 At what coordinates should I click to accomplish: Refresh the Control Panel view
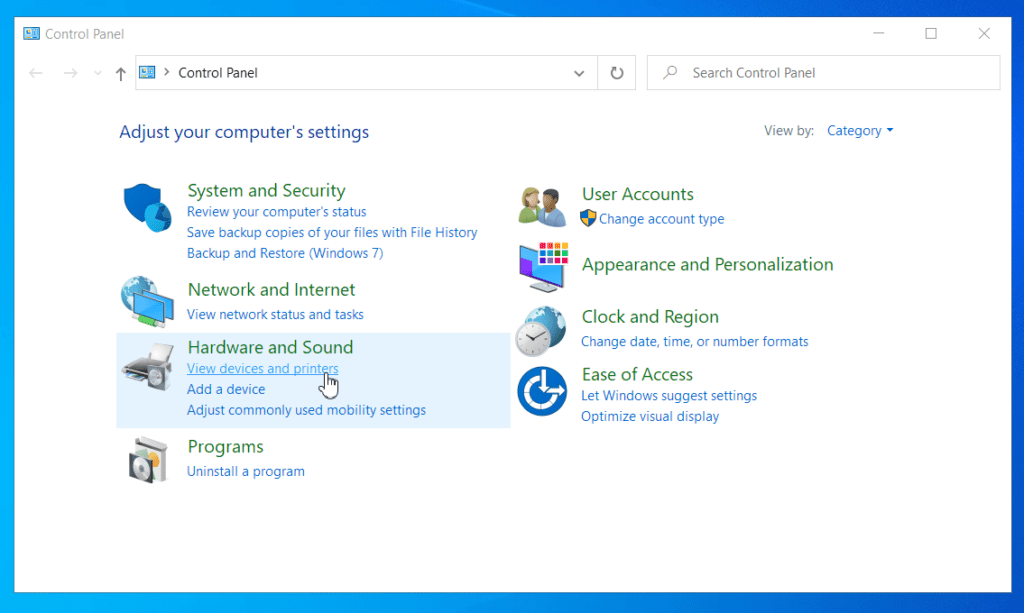[x=617, y=73]
